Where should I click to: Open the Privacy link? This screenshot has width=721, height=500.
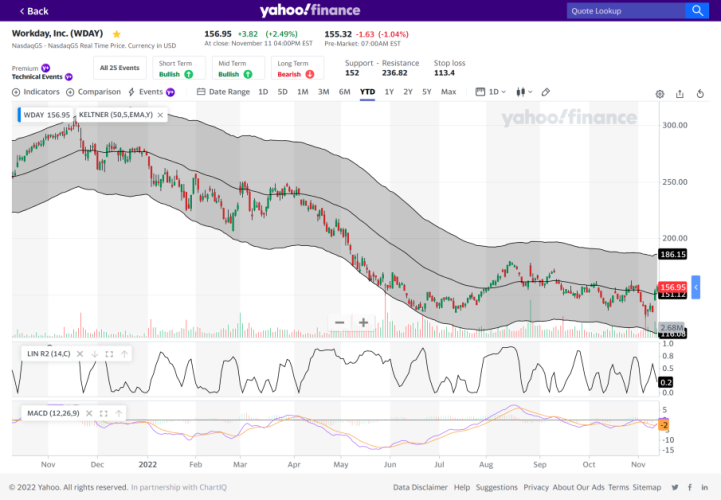pos(536,487)
